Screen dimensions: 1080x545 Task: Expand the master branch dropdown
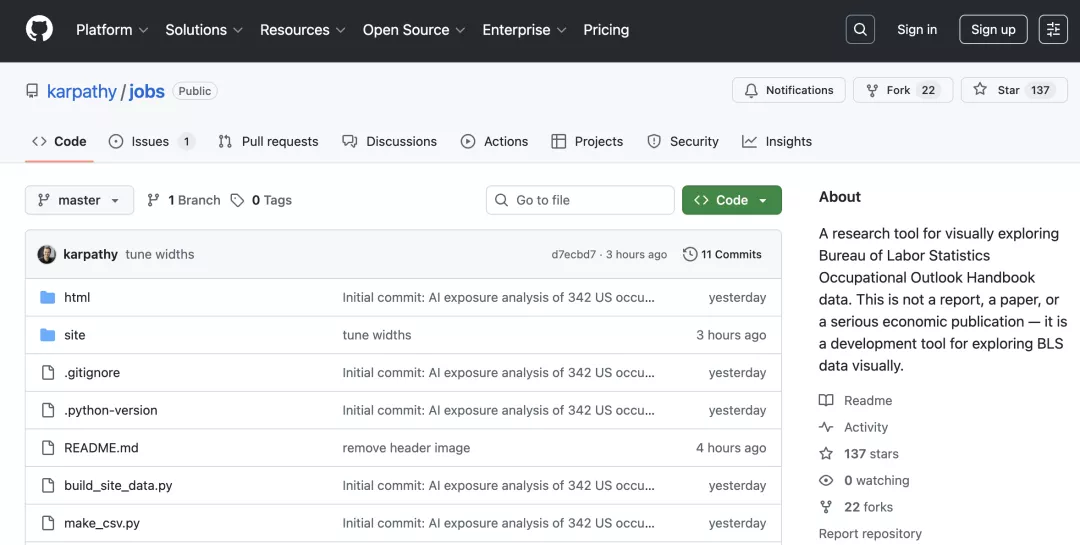pyautogui.click(x=79, y=200)
